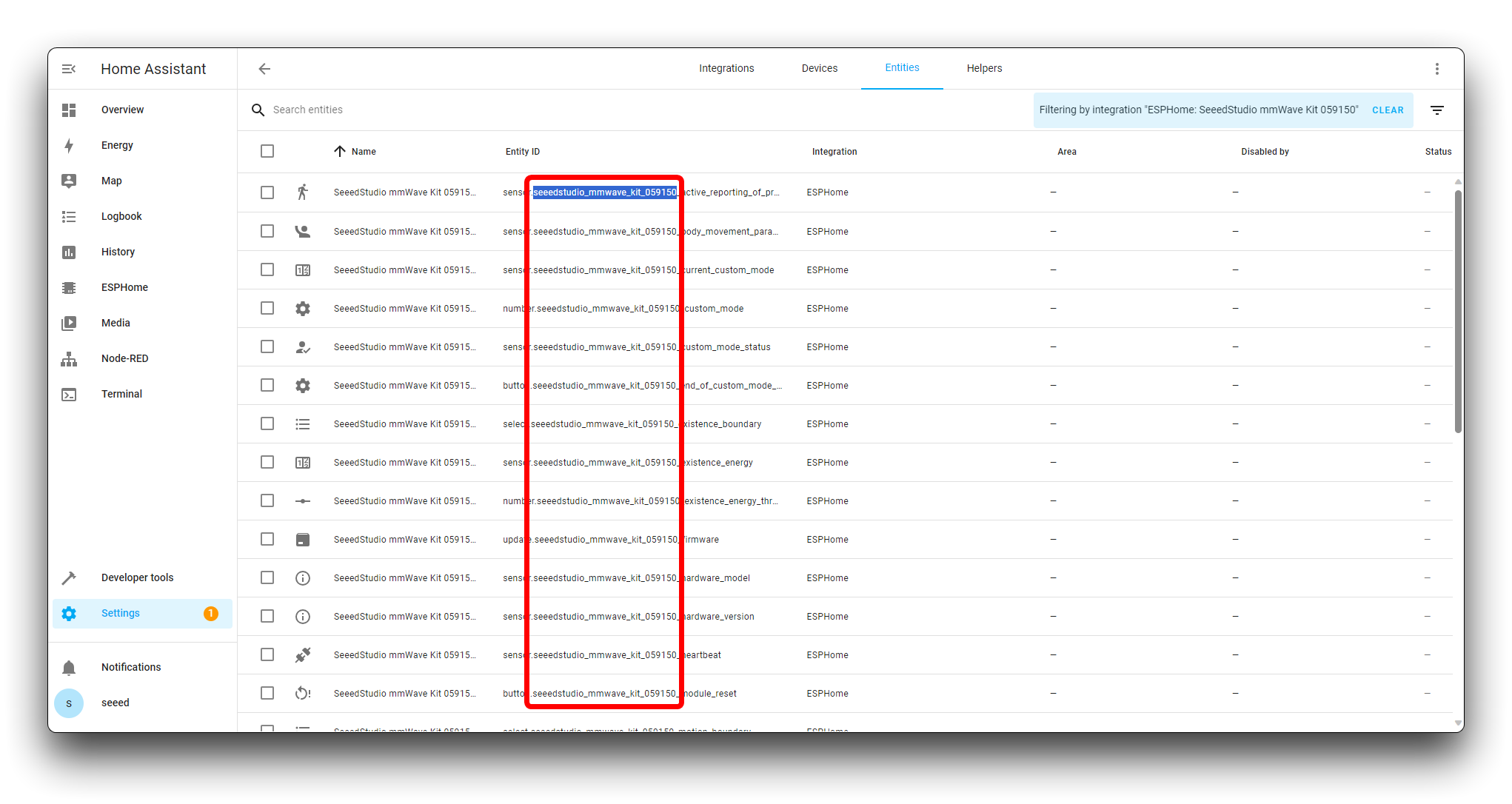This screenshot has height=804, width=1512.
Task: Open the Terminal panel icon
Action: 69,395
